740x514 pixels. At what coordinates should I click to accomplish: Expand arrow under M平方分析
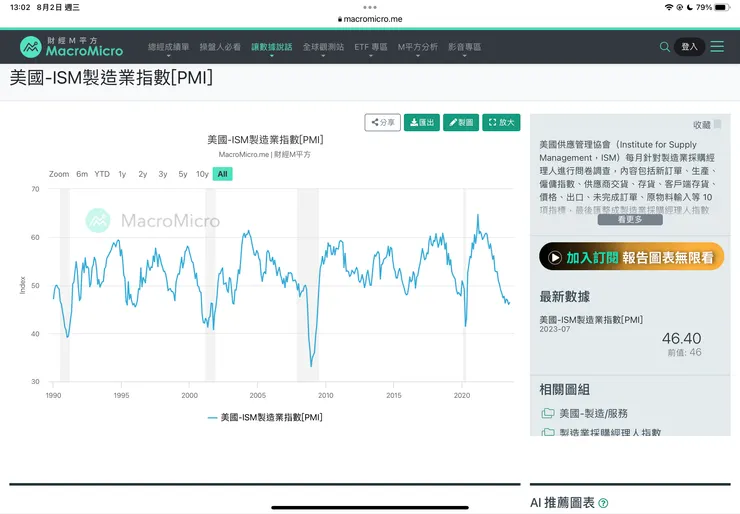coord(418,56)
